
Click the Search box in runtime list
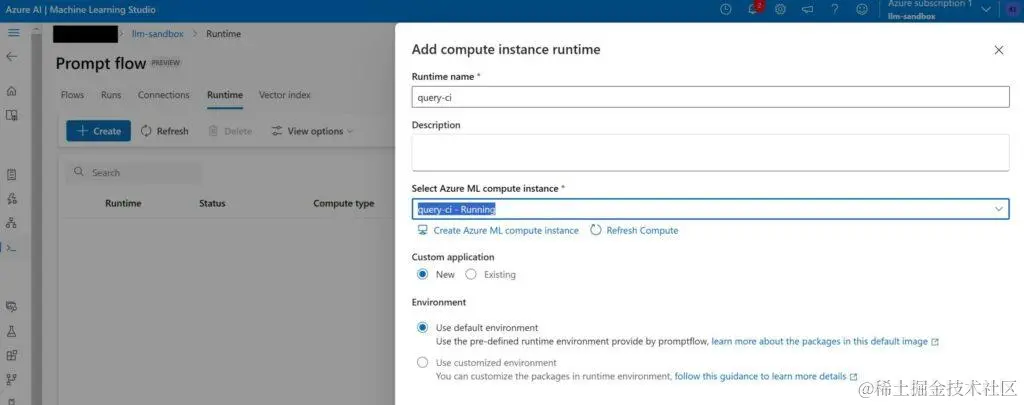(x=134, y=172)
